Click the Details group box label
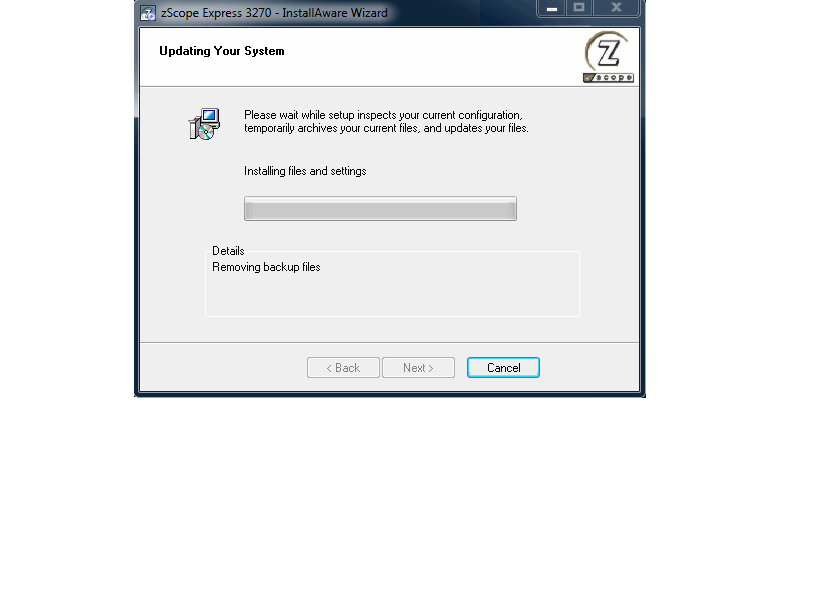This screenshot has width=835, height=600. [x=228, y=251]
